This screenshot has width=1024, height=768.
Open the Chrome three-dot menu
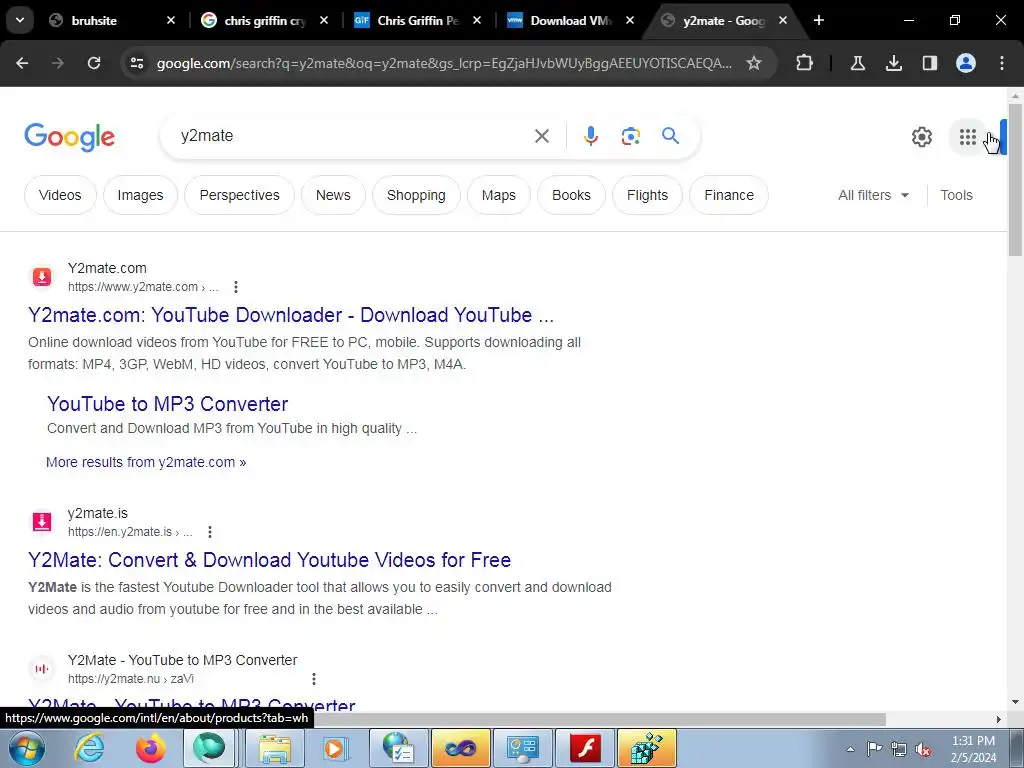(1002, 63)
